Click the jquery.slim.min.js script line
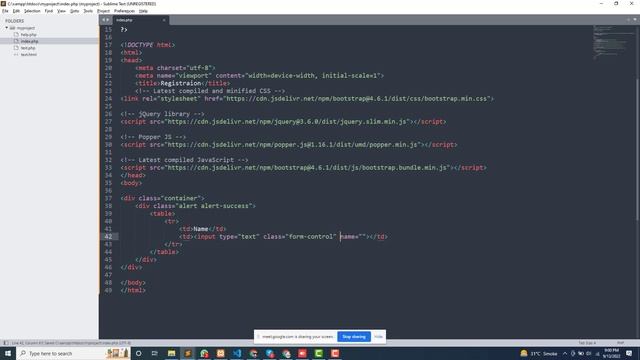 283,121
